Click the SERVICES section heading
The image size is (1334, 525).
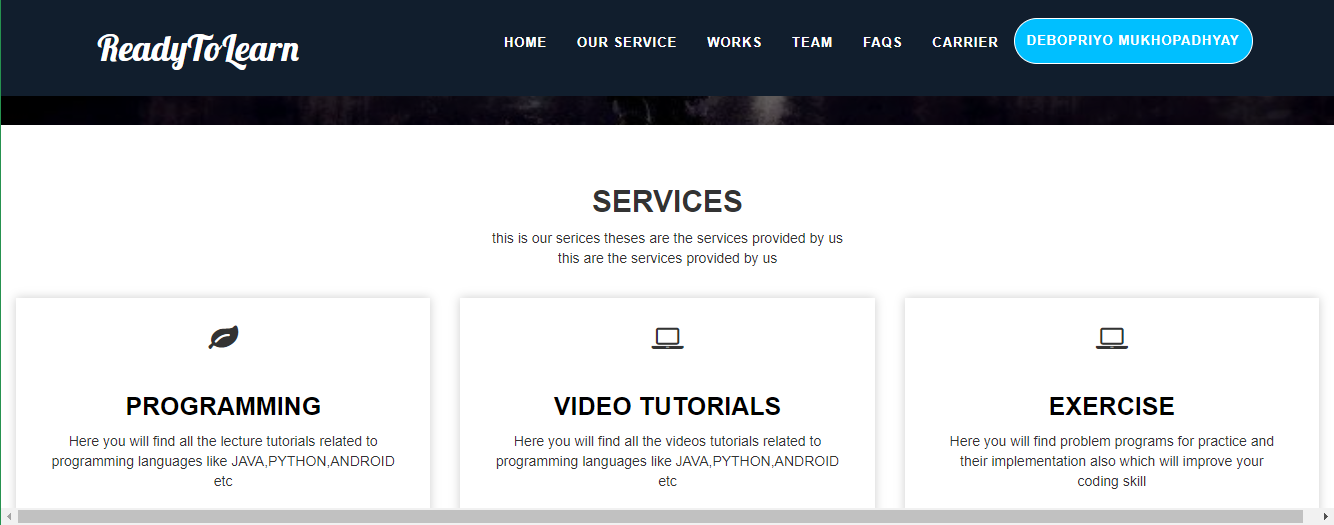coord(667,201)
